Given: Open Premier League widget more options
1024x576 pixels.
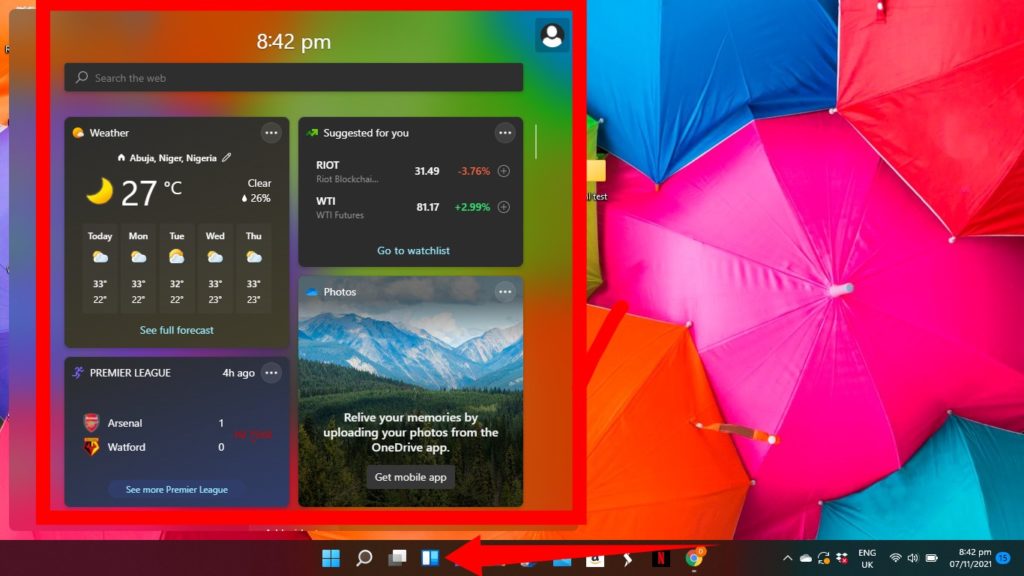Looking at the screenshot, I should point(271,373).
